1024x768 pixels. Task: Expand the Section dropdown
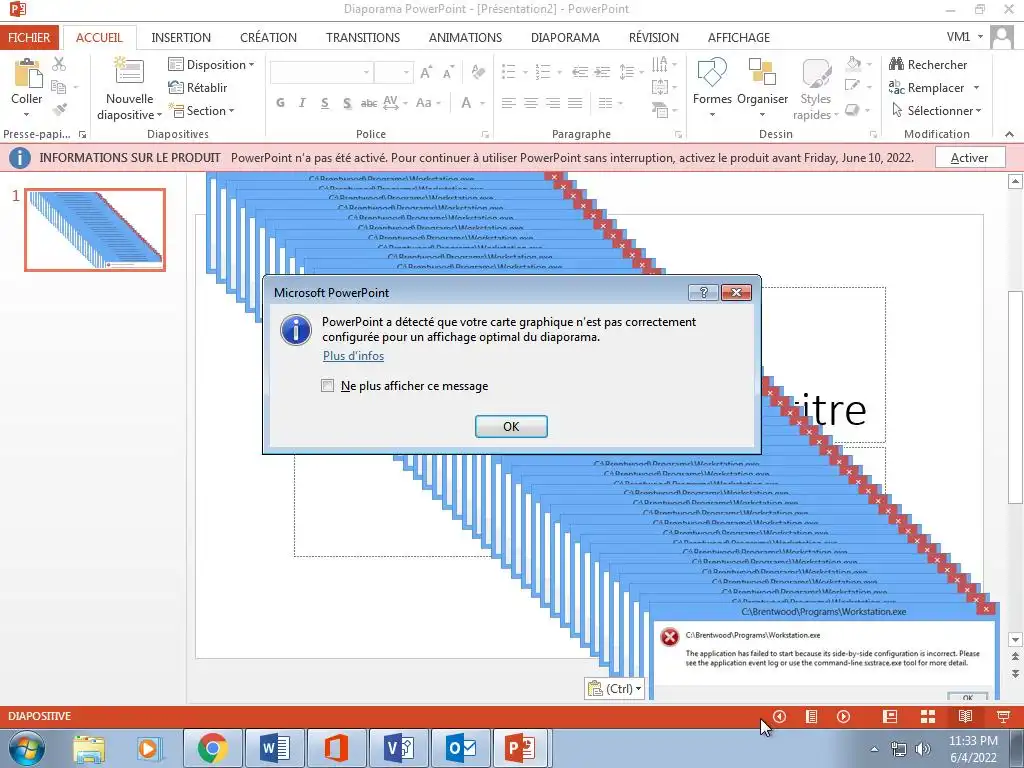pos(201,110)
